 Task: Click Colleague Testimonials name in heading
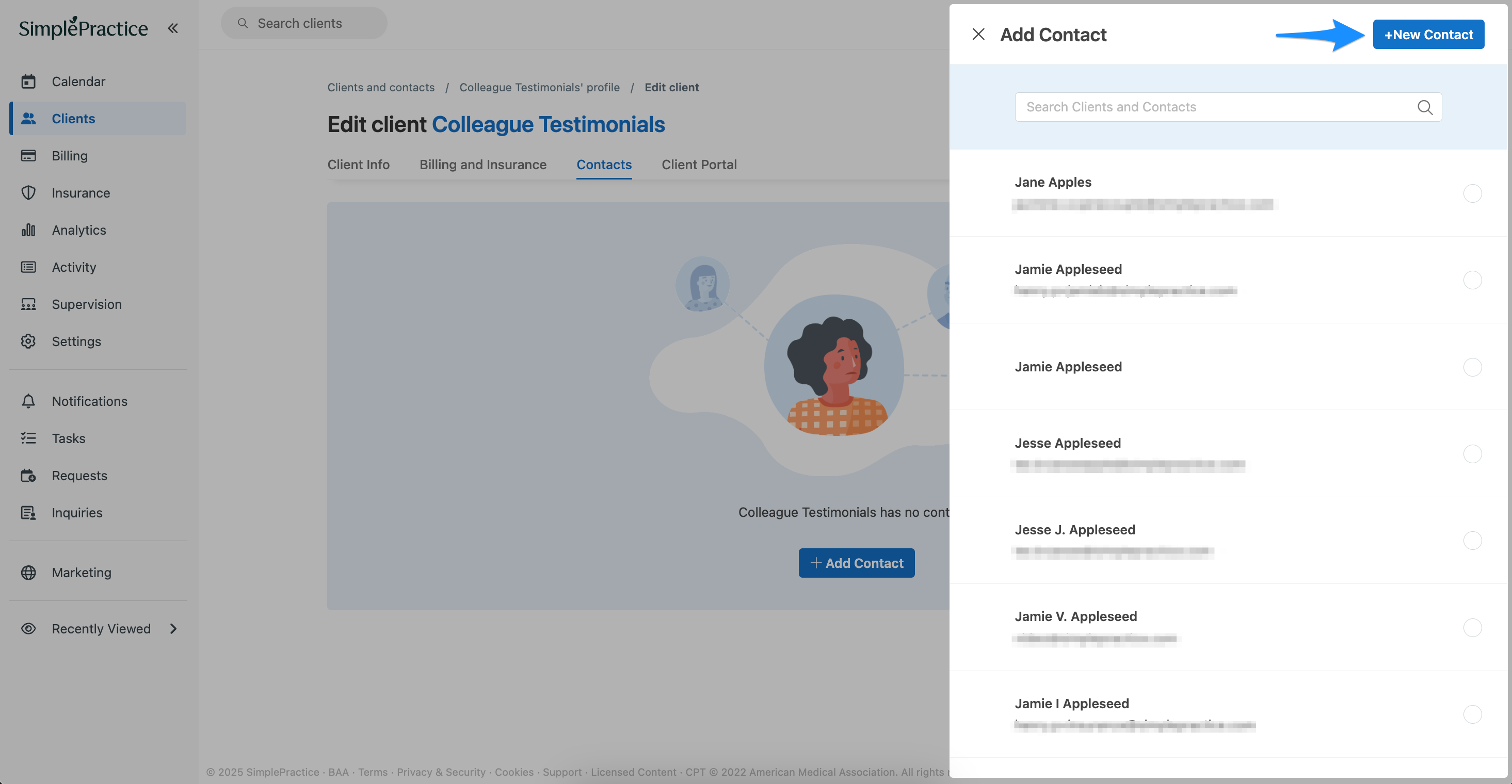pyautogui.click(x=548, y=124)
